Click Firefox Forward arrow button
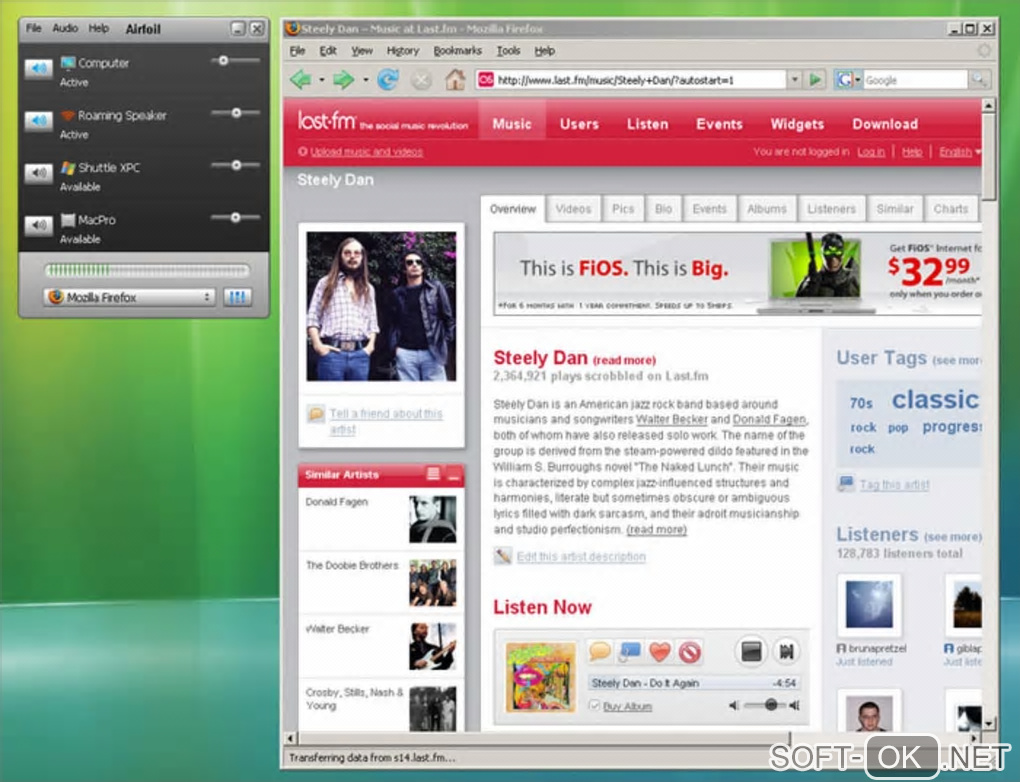This screenshot has width=1020, height=782. click(343, 80)
